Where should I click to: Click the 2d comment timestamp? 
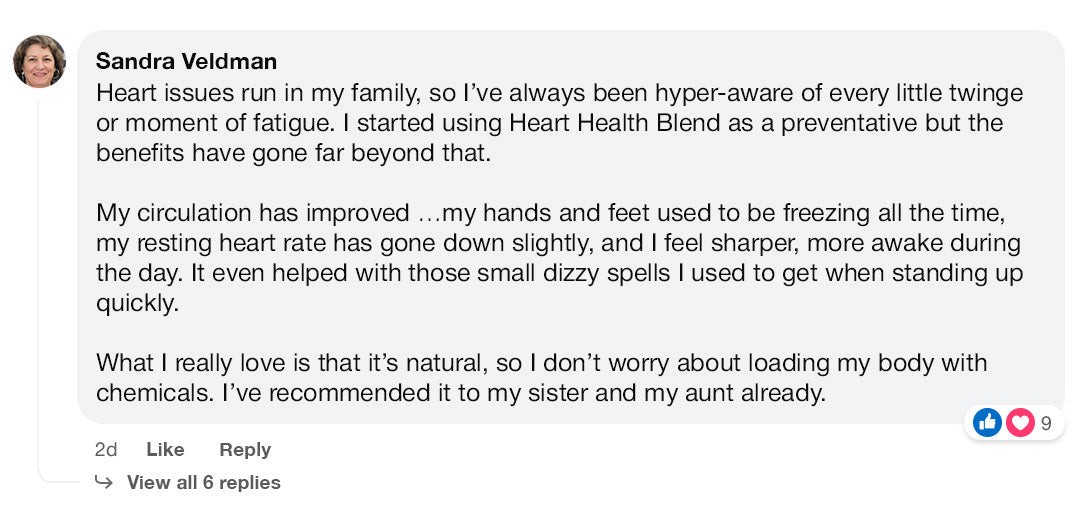point(105,450)
